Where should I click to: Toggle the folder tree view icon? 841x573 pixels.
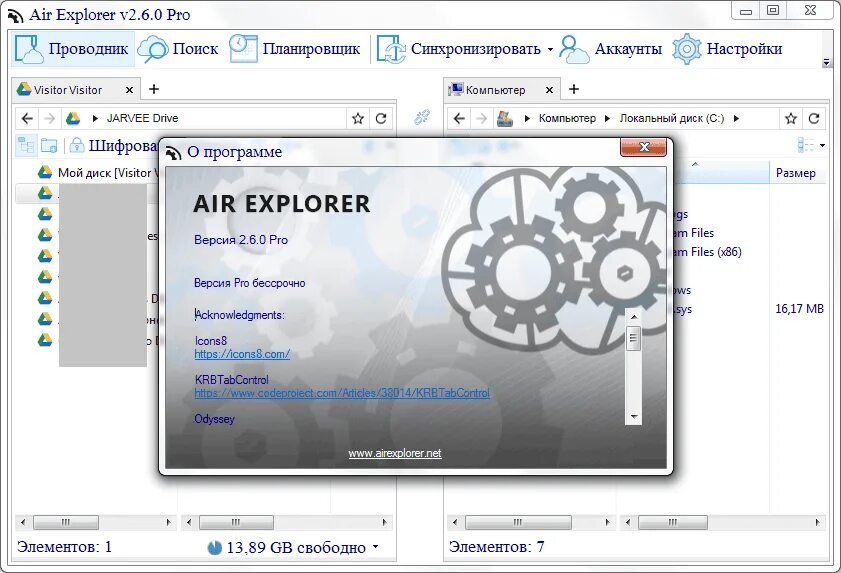click(26, 145)
